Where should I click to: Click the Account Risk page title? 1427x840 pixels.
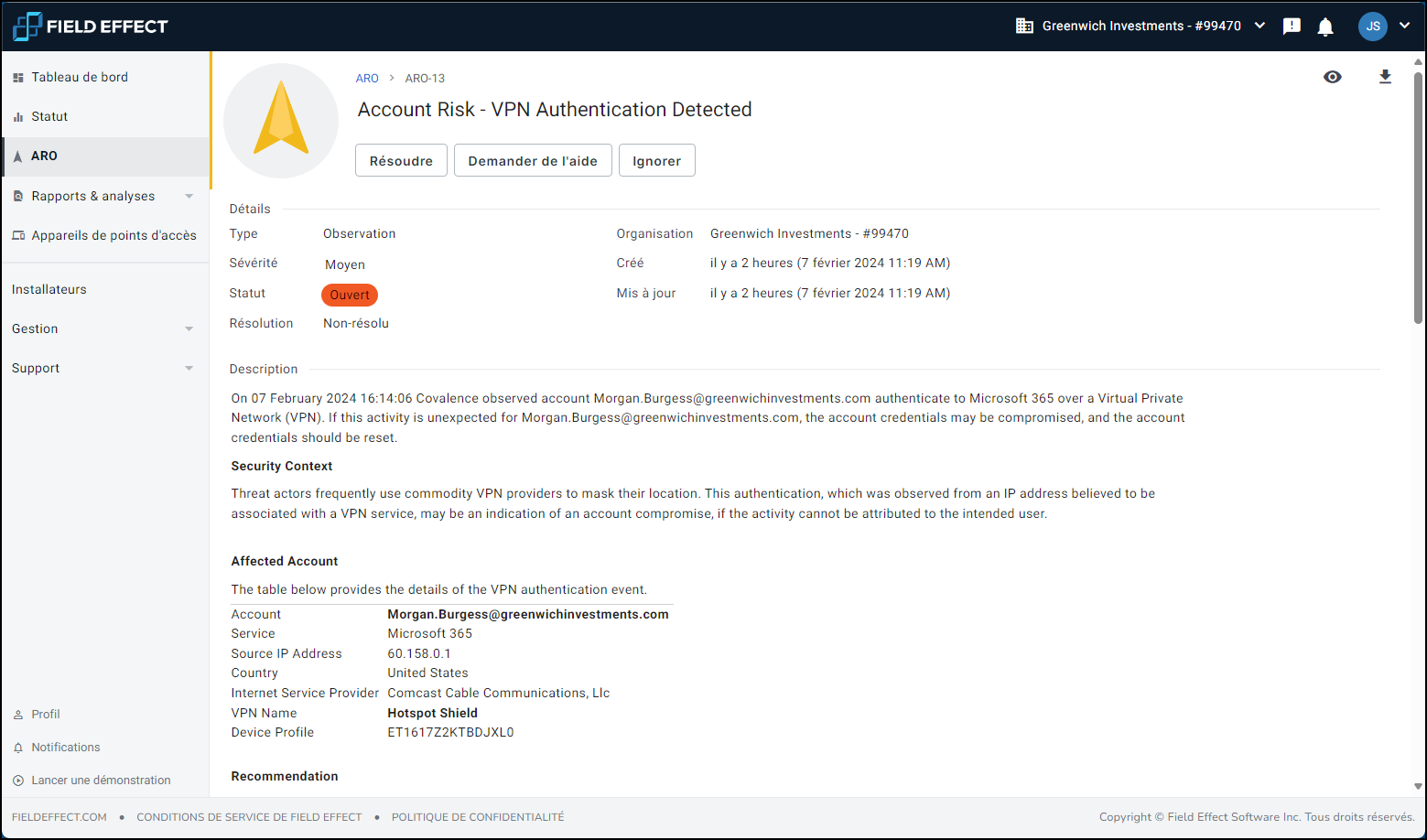(x=555, y=110)
